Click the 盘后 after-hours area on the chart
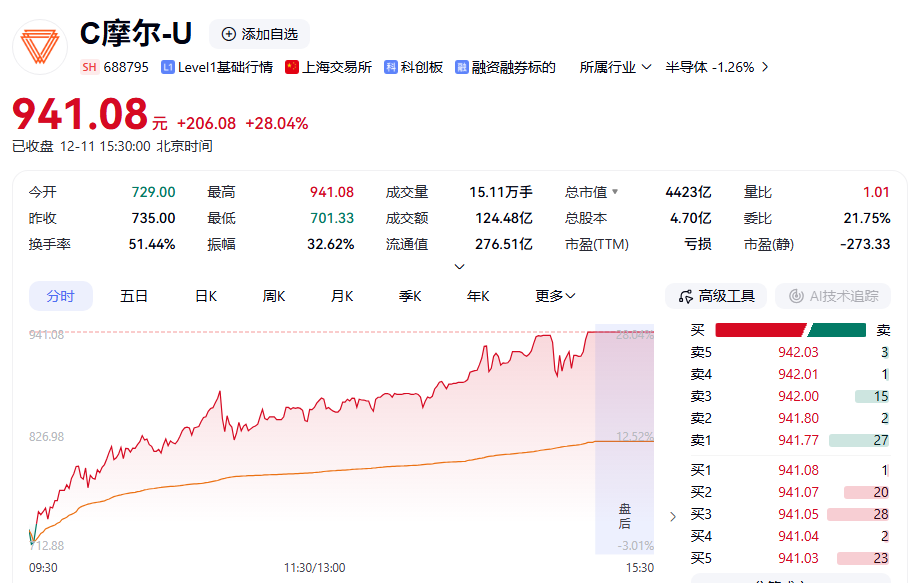The image size is (915, 583). (x=624, y=516)
